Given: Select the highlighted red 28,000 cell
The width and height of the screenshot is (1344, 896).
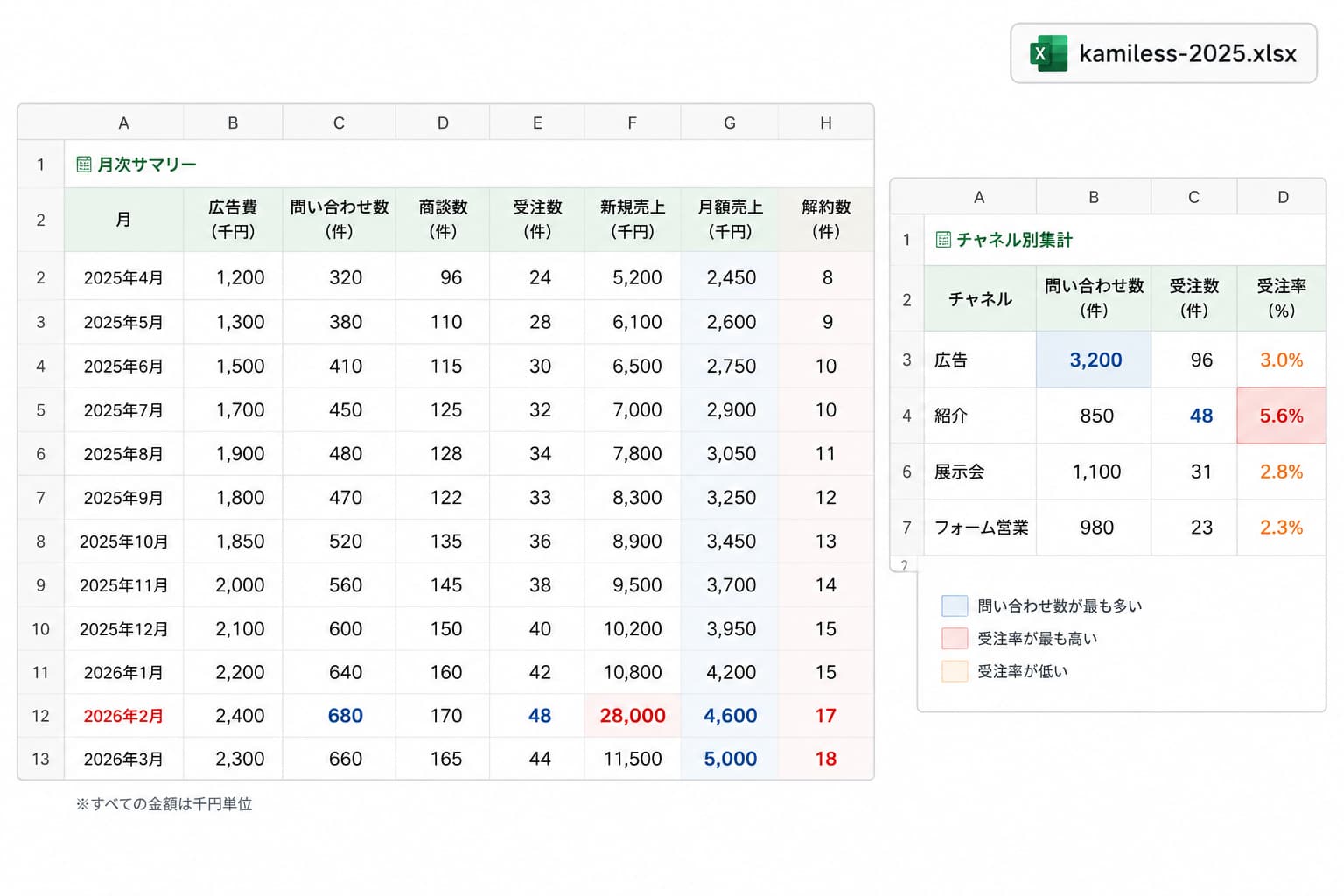Looking at the screenshot, I should tap(633, 716).
